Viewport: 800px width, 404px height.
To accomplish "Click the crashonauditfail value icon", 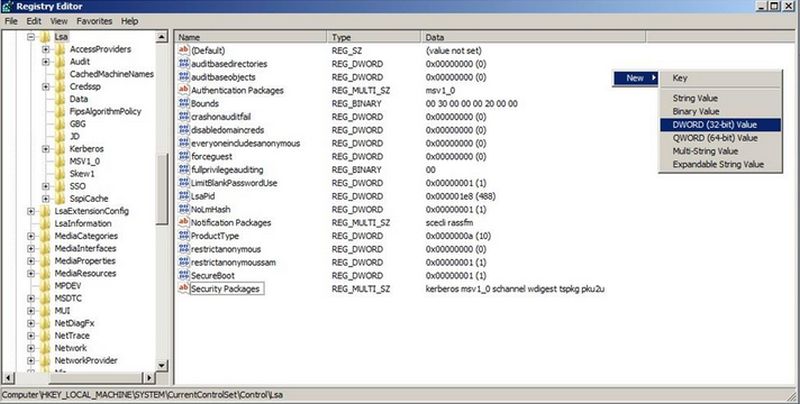I will pyautogui.click(x=184, y=117).
